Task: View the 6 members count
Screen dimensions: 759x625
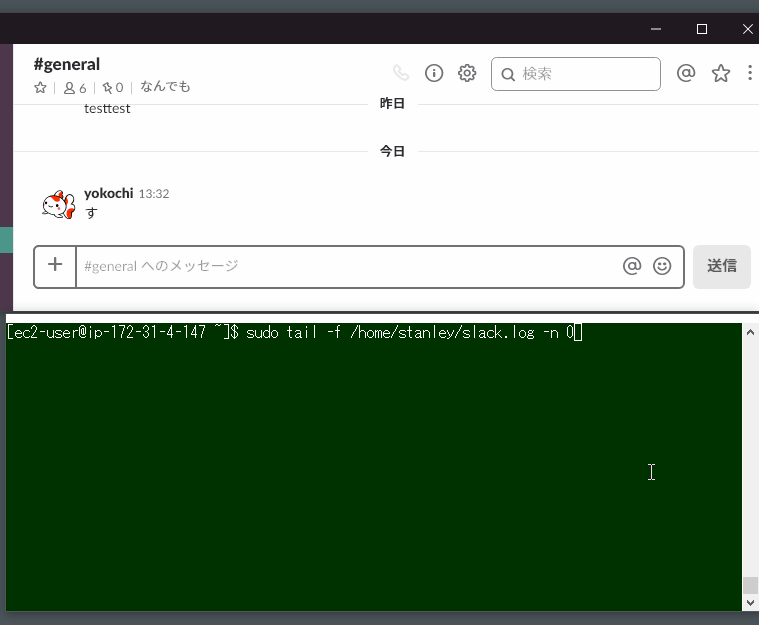Action: click(x=75, y=88)
